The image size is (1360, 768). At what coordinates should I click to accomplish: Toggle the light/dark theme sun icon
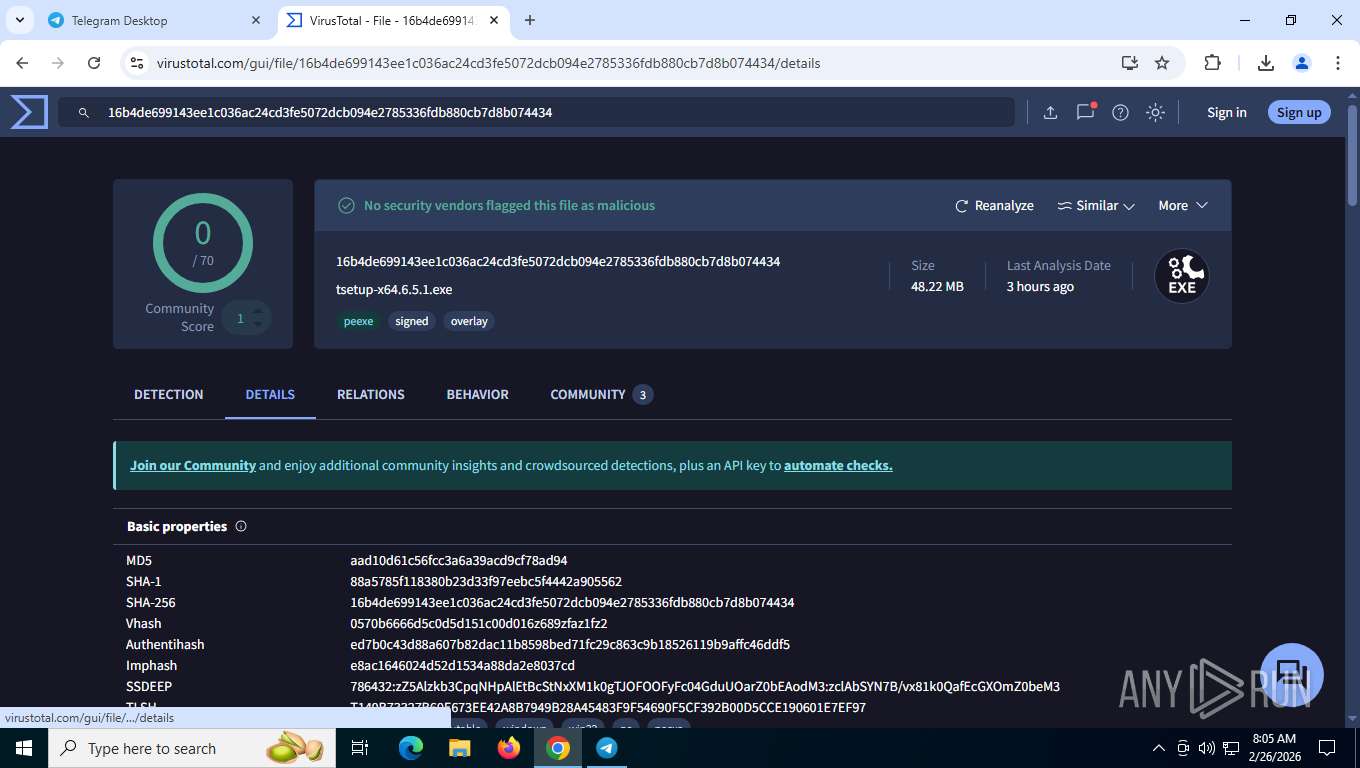(1155, 113)
